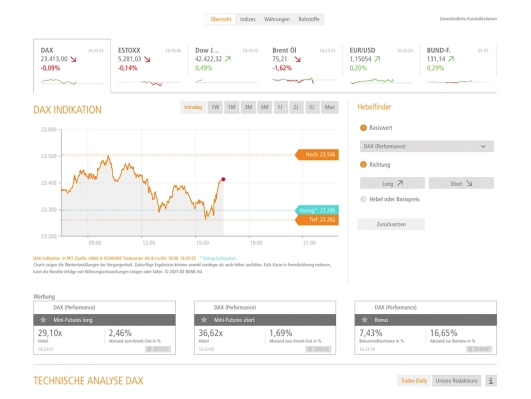Select the Unsere Redakteure tab

[456, 381]
